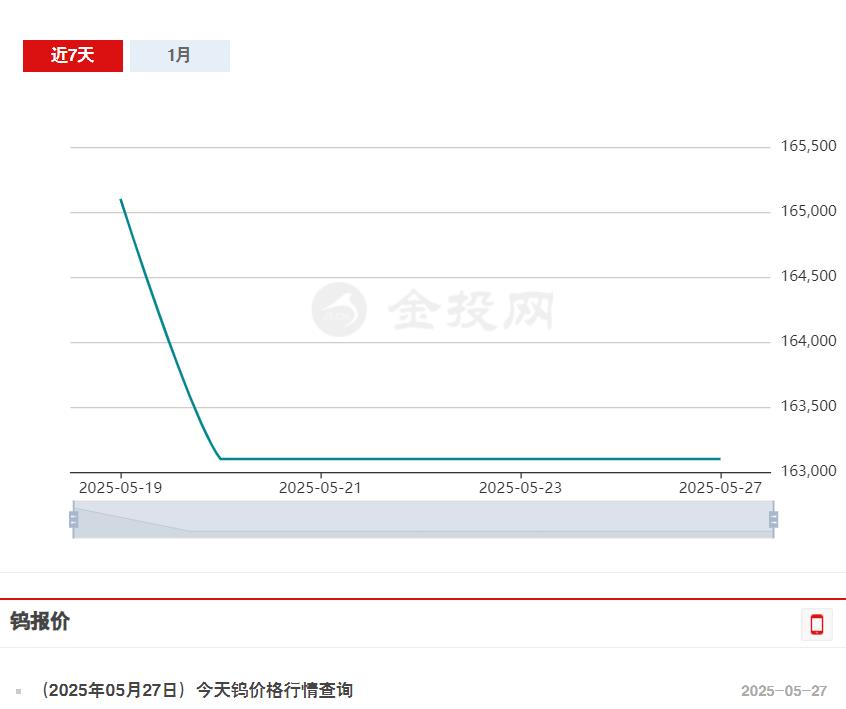This screenshot has height=709, width=846.
Task: Click the left range slider handle
Action: 73,520
